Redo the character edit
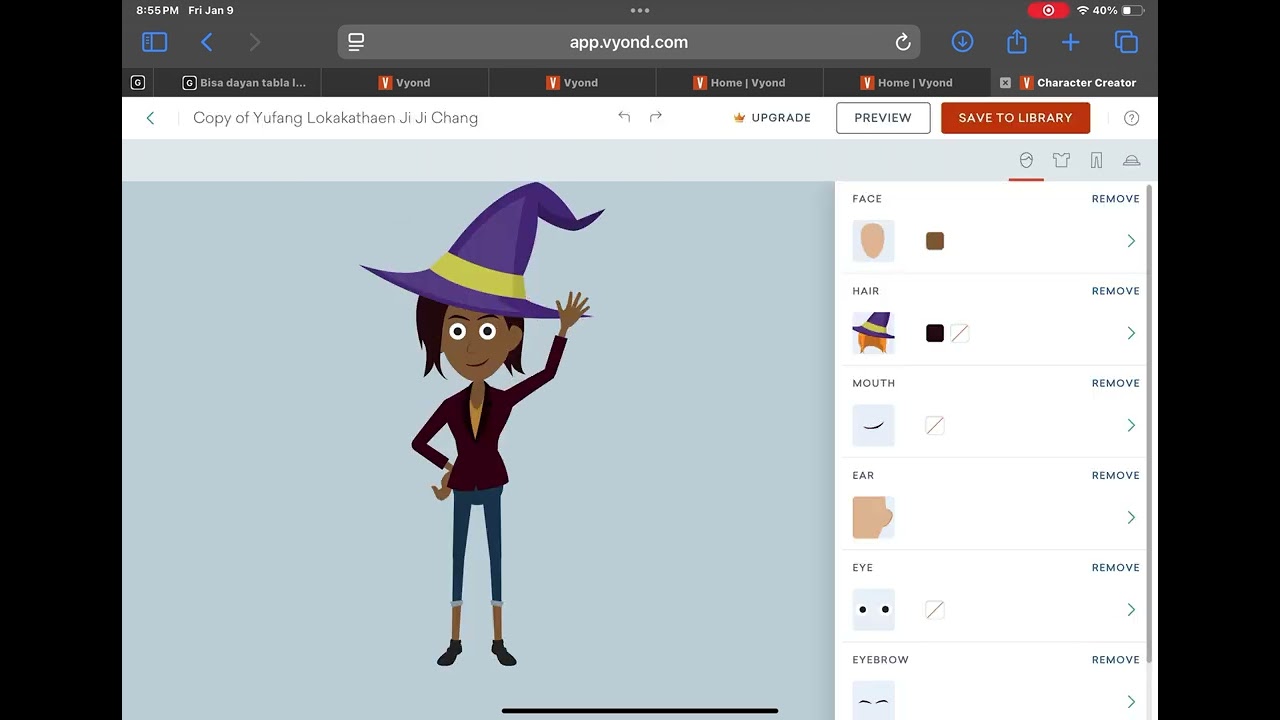Image resolution: width=1280 pixels, height=720 pixels. pyautogui.click(x=656, y=117)
